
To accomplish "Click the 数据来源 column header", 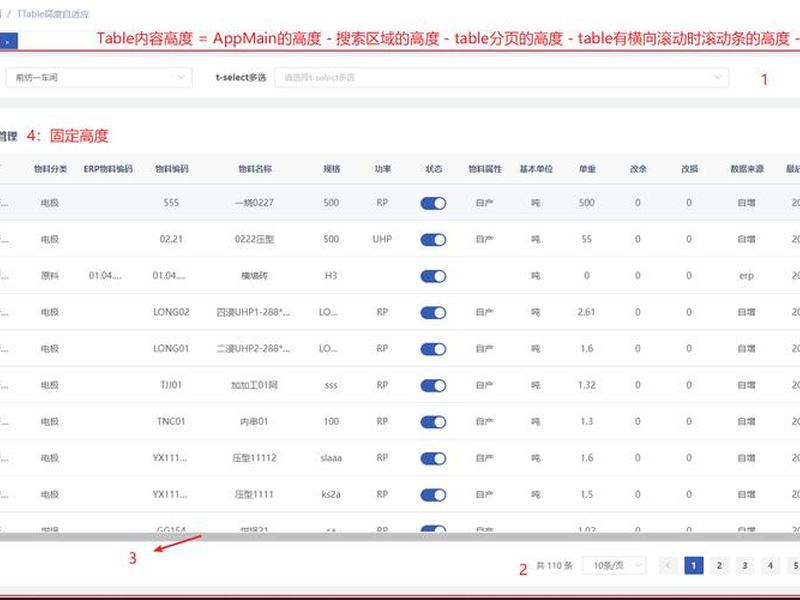I will [746, 169].
